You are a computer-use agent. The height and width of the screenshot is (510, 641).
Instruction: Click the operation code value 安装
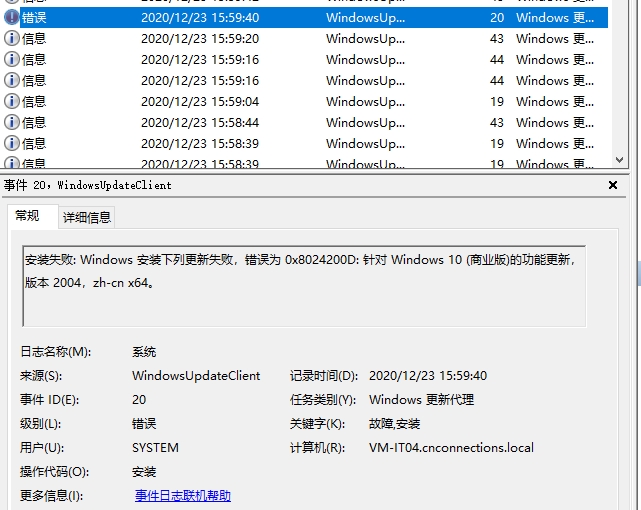click(144, 472)
